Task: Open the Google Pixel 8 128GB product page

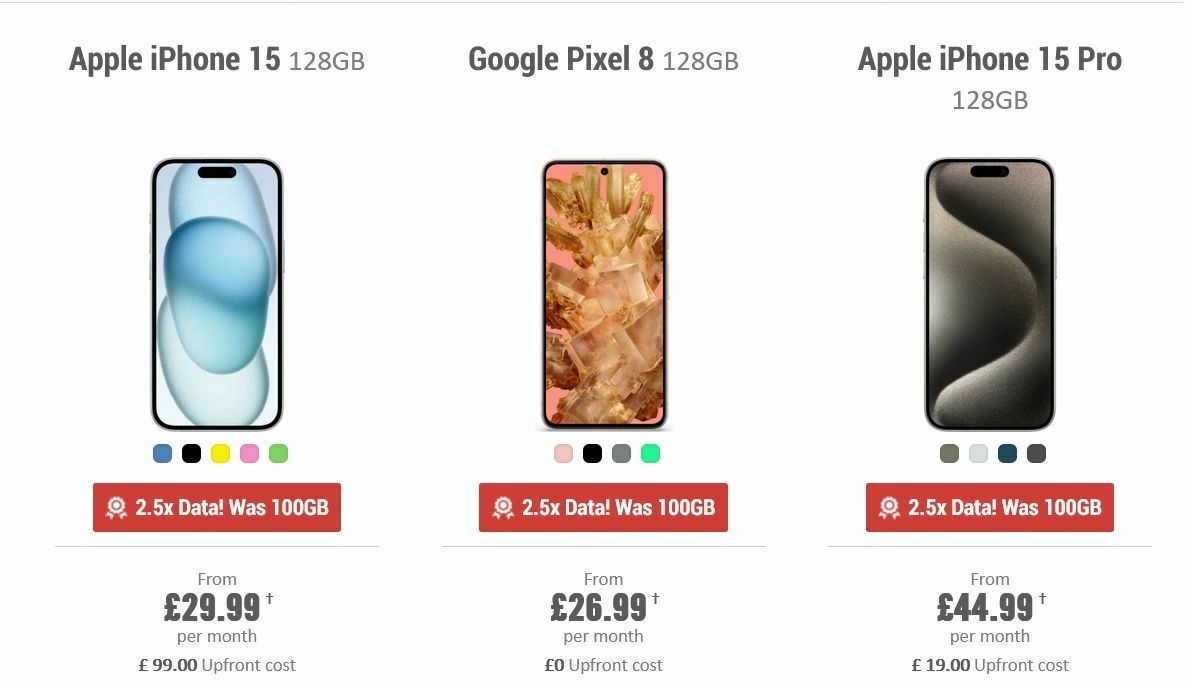Action: [603, 60]
